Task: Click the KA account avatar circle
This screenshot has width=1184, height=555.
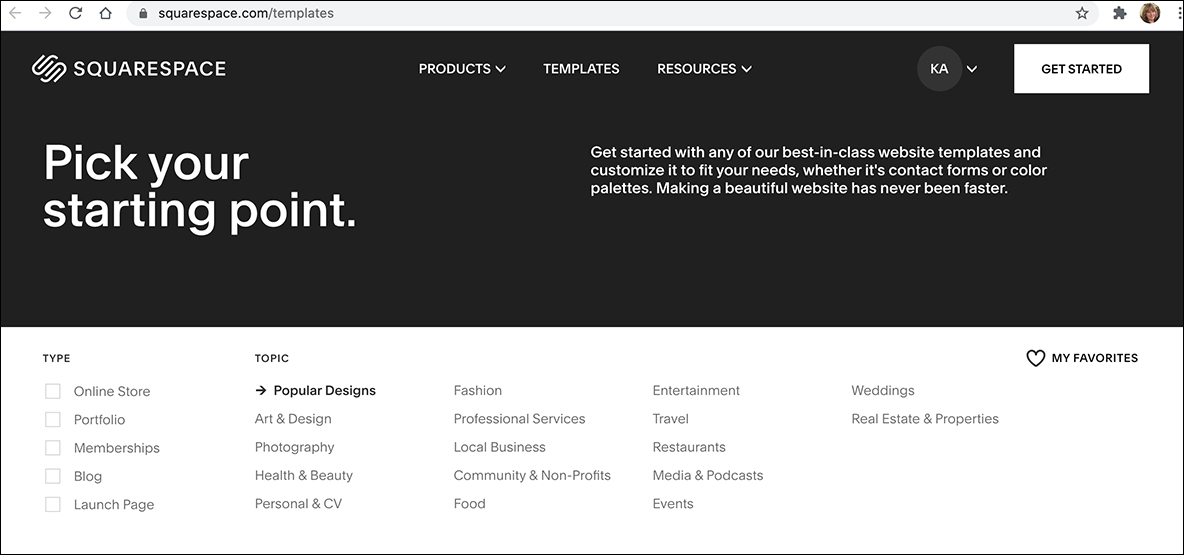Action: 938,69
